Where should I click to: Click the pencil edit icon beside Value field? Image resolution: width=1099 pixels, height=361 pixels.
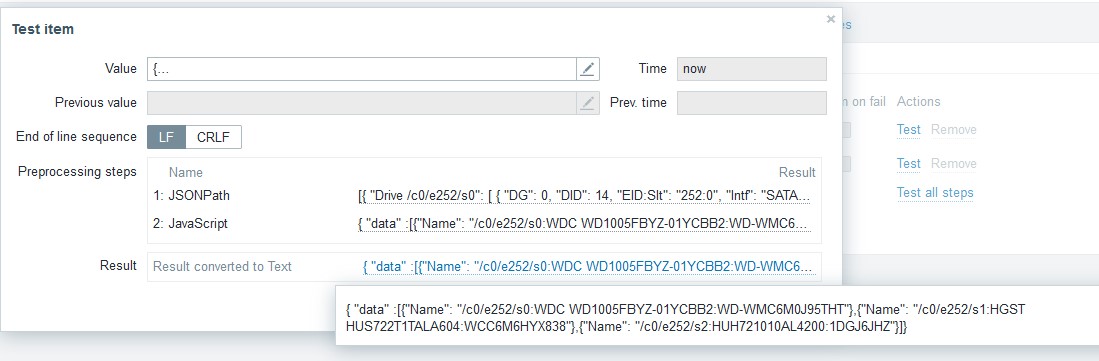click(x=588, y=69)
